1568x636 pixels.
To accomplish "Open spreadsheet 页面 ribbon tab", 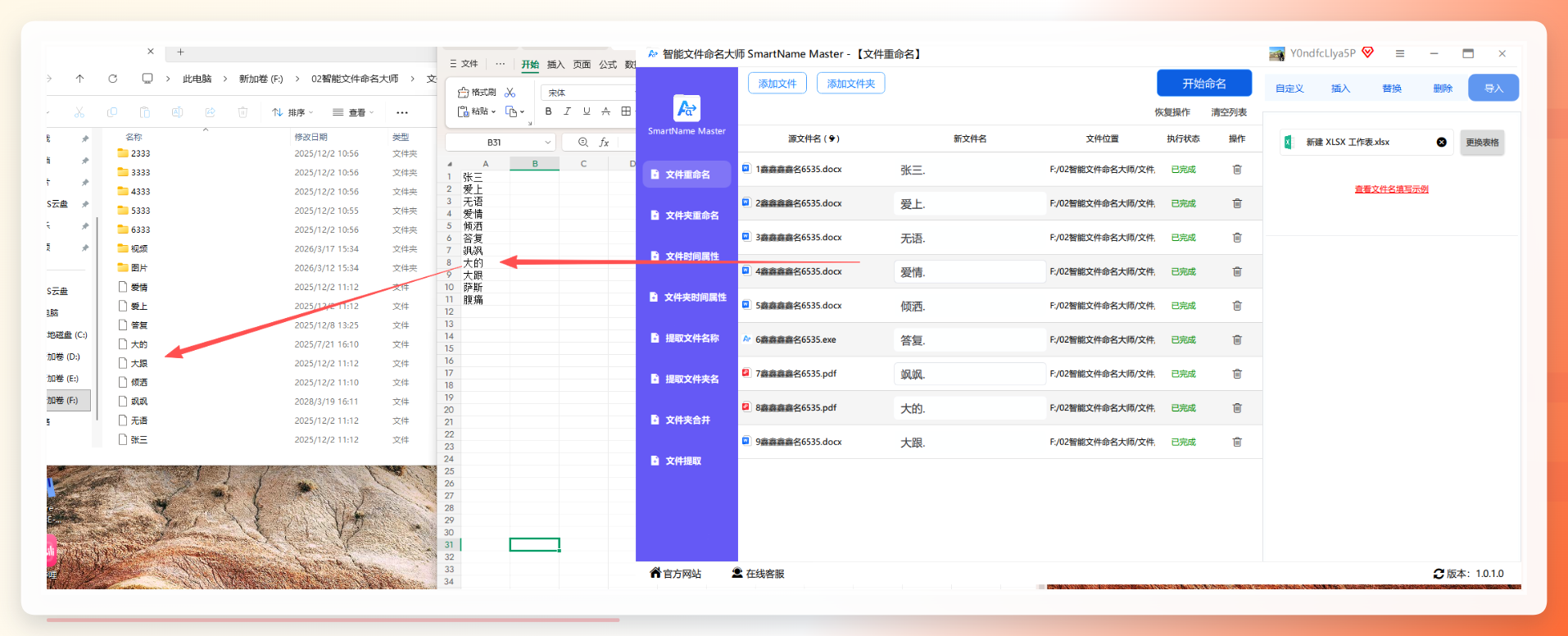I will coord(582,65).
